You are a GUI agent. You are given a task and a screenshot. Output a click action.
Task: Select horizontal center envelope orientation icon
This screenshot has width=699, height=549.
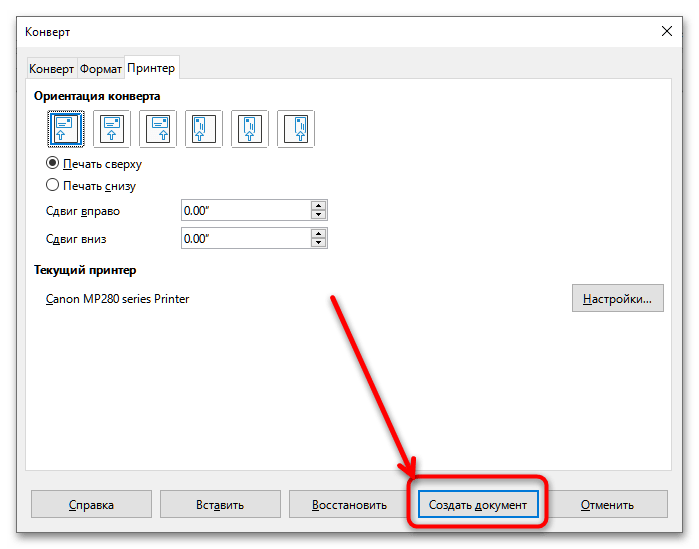110,129
